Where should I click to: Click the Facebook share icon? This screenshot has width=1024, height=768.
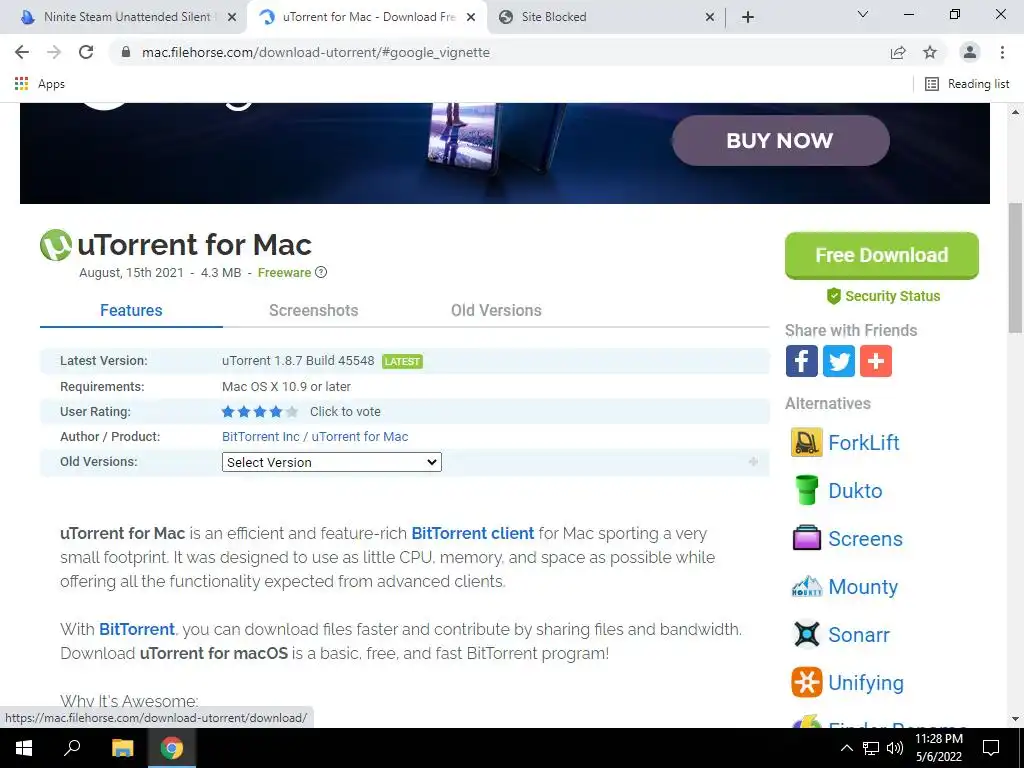[x=801, y=361]
